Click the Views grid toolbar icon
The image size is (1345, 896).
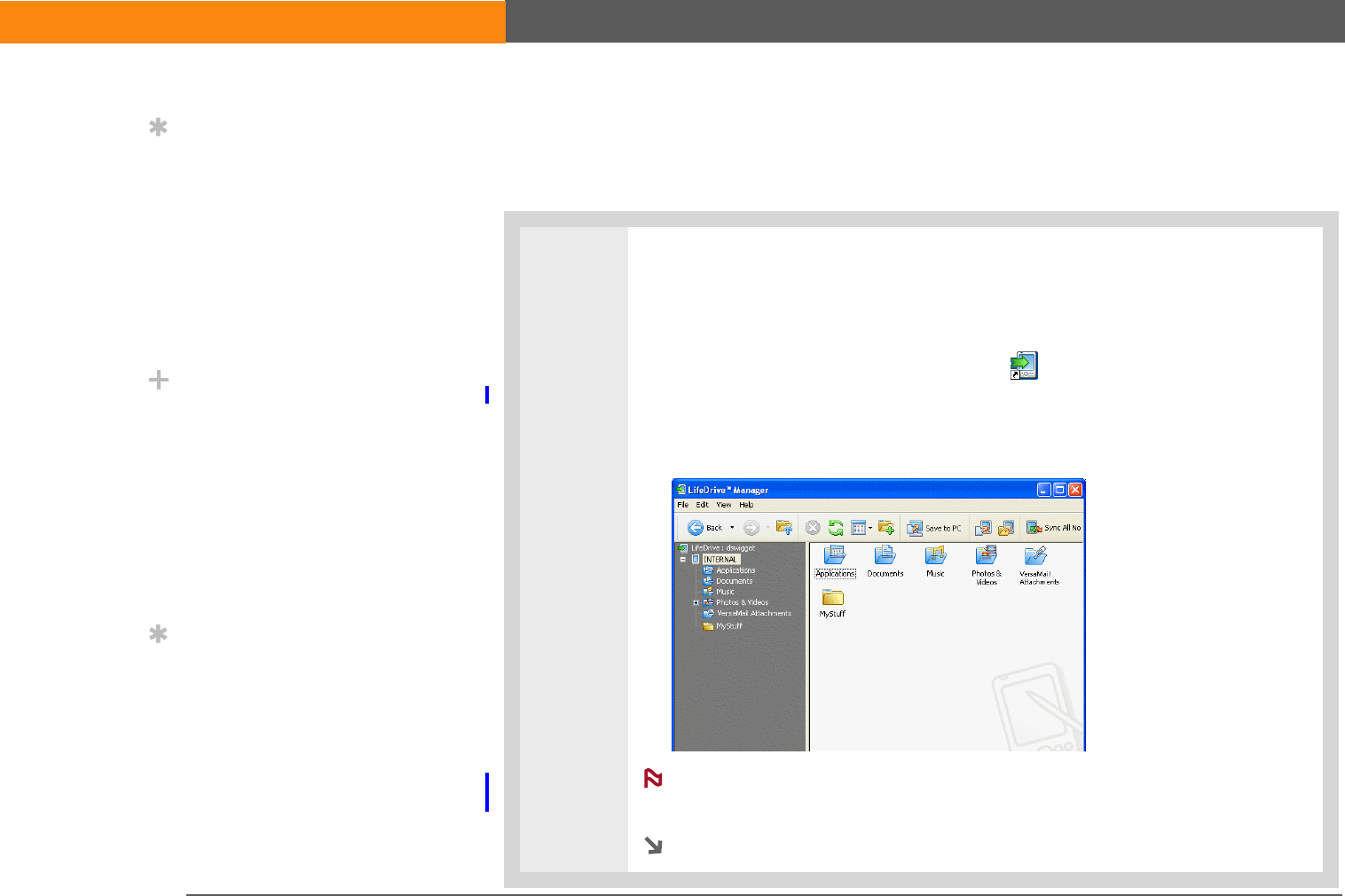858,528
